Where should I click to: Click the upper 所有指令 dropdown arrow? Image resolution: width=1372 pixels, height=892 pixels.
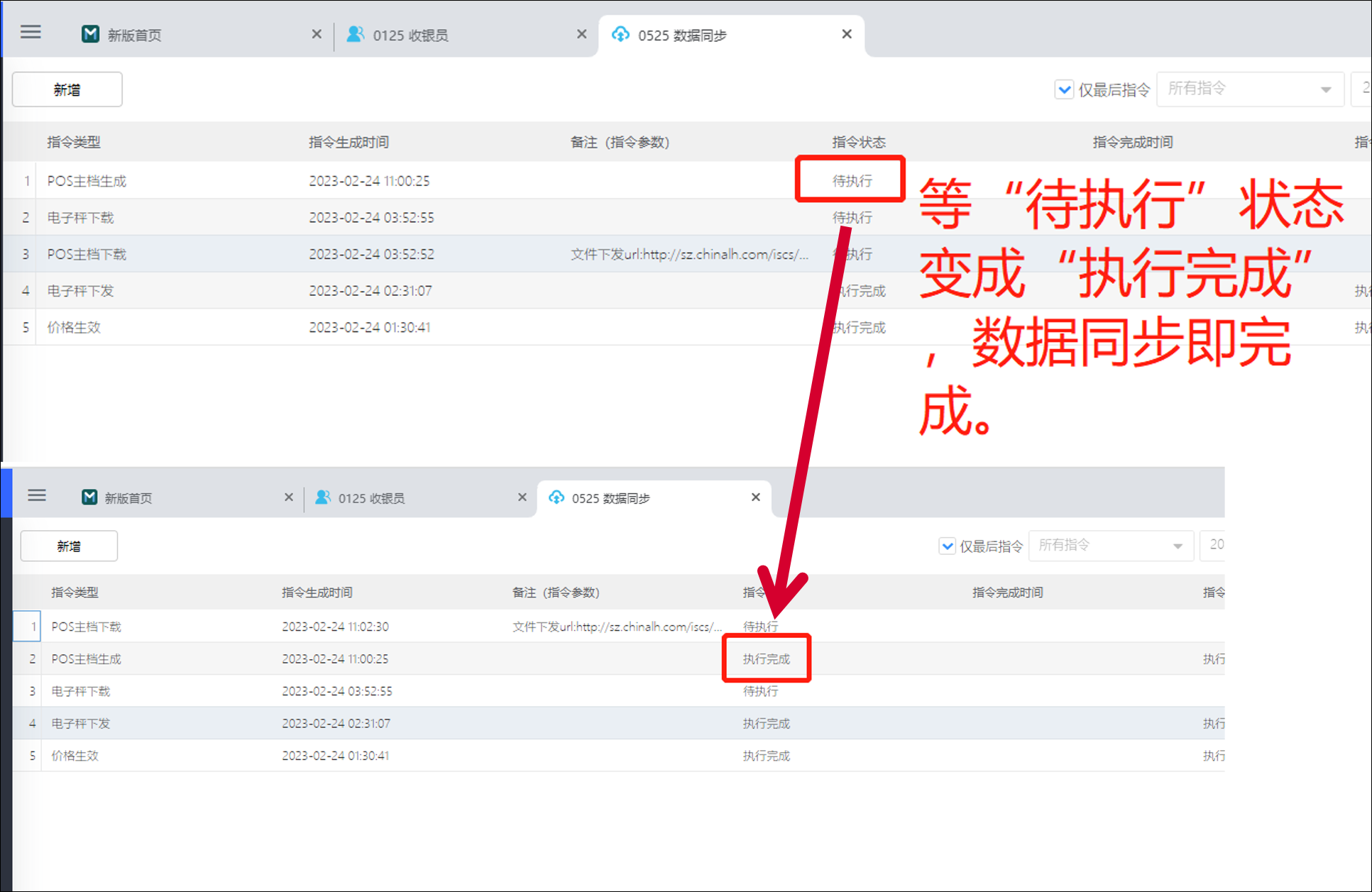tap(1325, 90)
